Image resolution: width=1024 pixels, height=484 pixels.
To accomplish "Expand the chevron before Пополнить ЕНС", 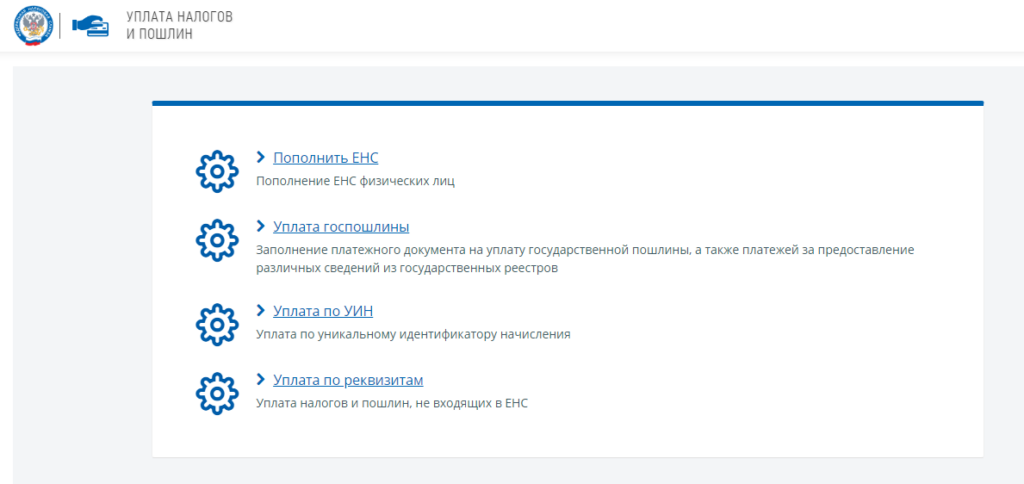I will point(261,157).
